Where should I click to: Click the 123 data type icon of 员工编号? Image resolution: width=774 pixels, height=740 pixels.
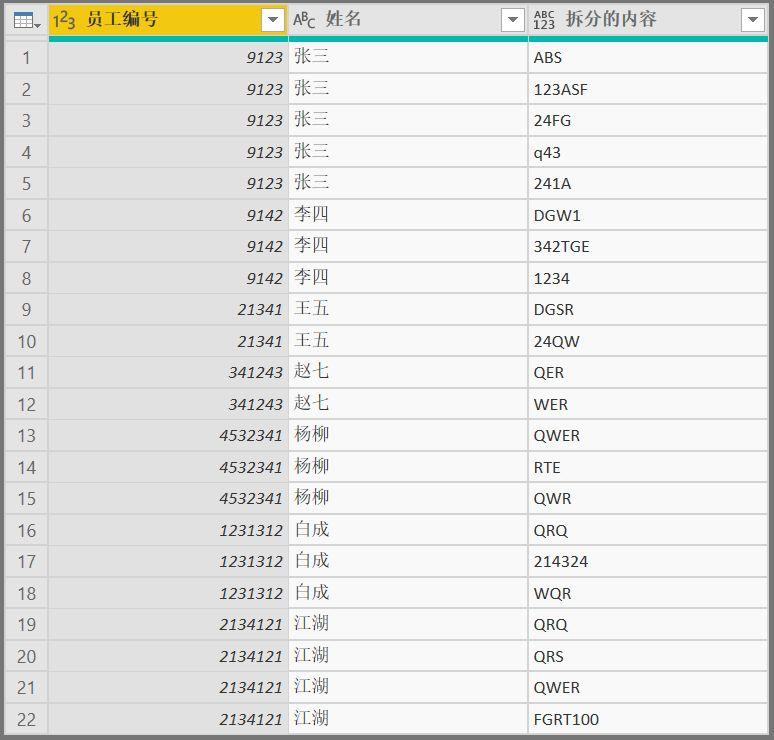click(x=64, y=20)
